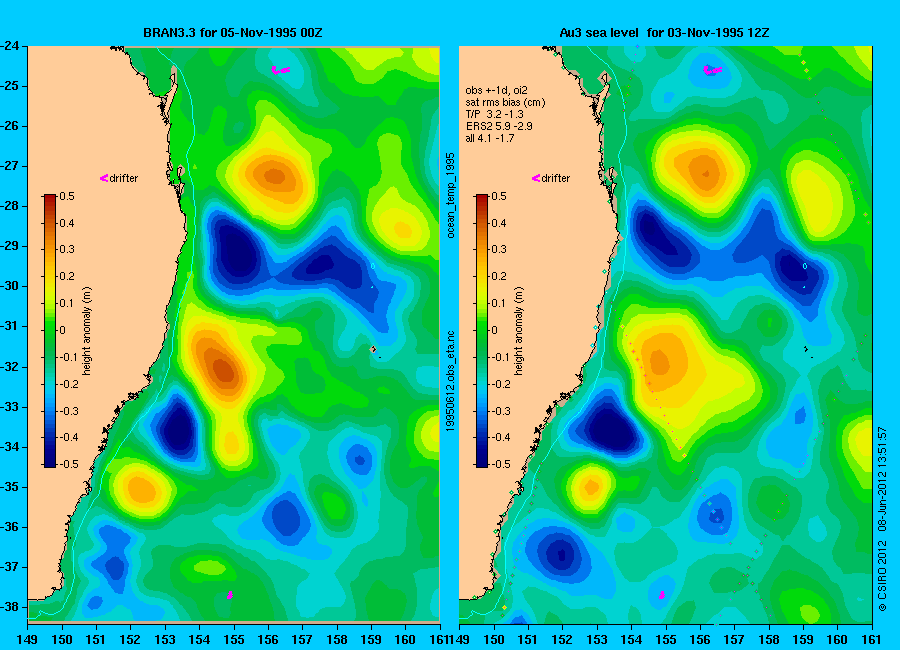Screen dimensions: 900x650
Task: Click longitude label 152 under BRAN3.3 map
Action: point(131,640)
